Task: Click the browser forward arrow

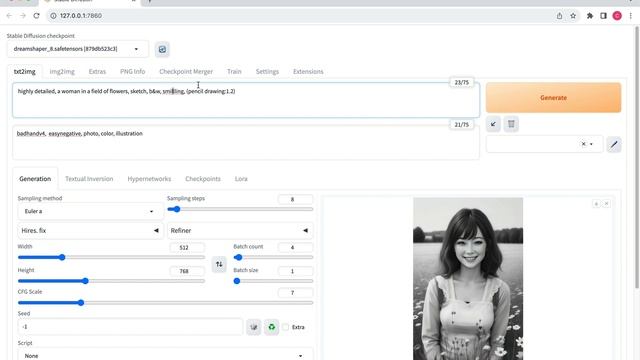Action: click(x=23, y=16)
